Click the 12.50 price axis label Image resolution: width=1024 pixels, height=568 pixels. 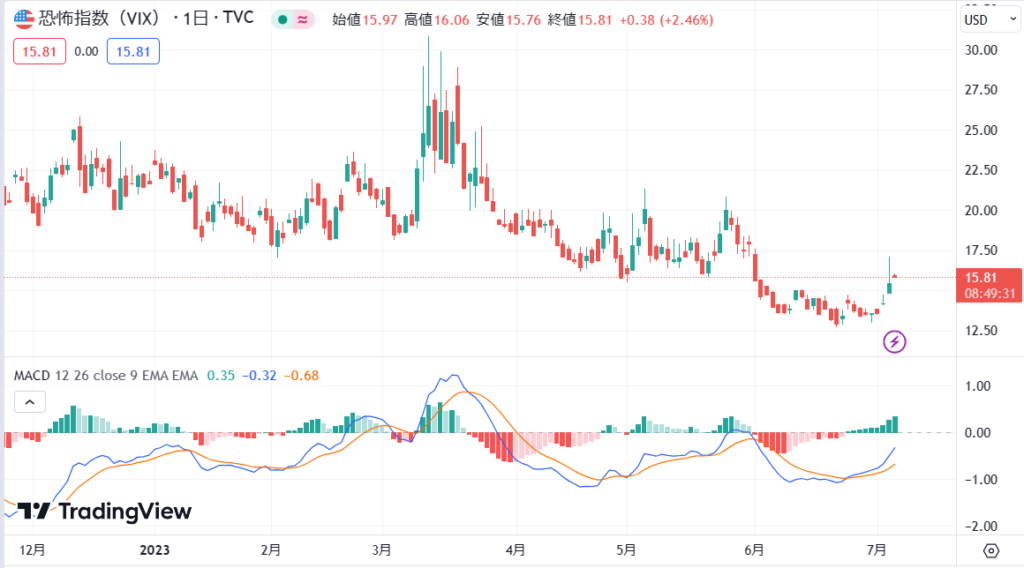[981, 330]
